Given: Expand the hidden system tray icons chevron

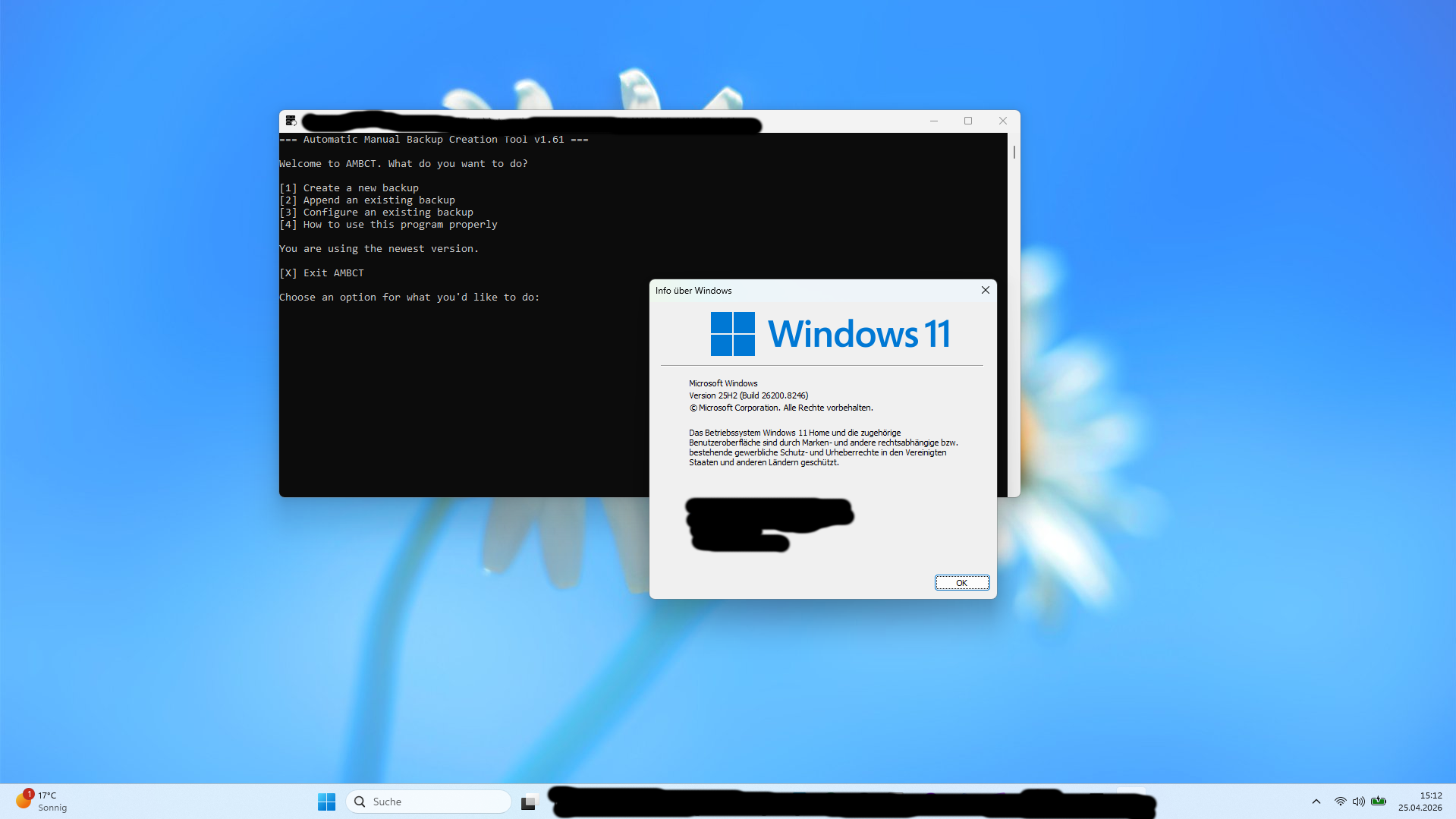Looking at the screenshot, I should pyautogui.click(x=1316, y=802).
